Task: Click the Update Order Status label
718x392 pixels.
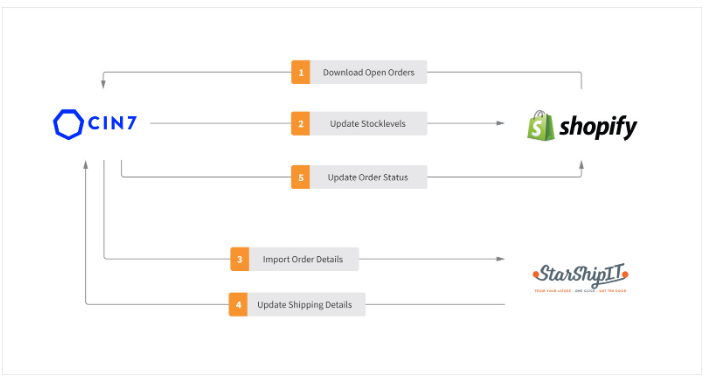Action: point(368,177)
